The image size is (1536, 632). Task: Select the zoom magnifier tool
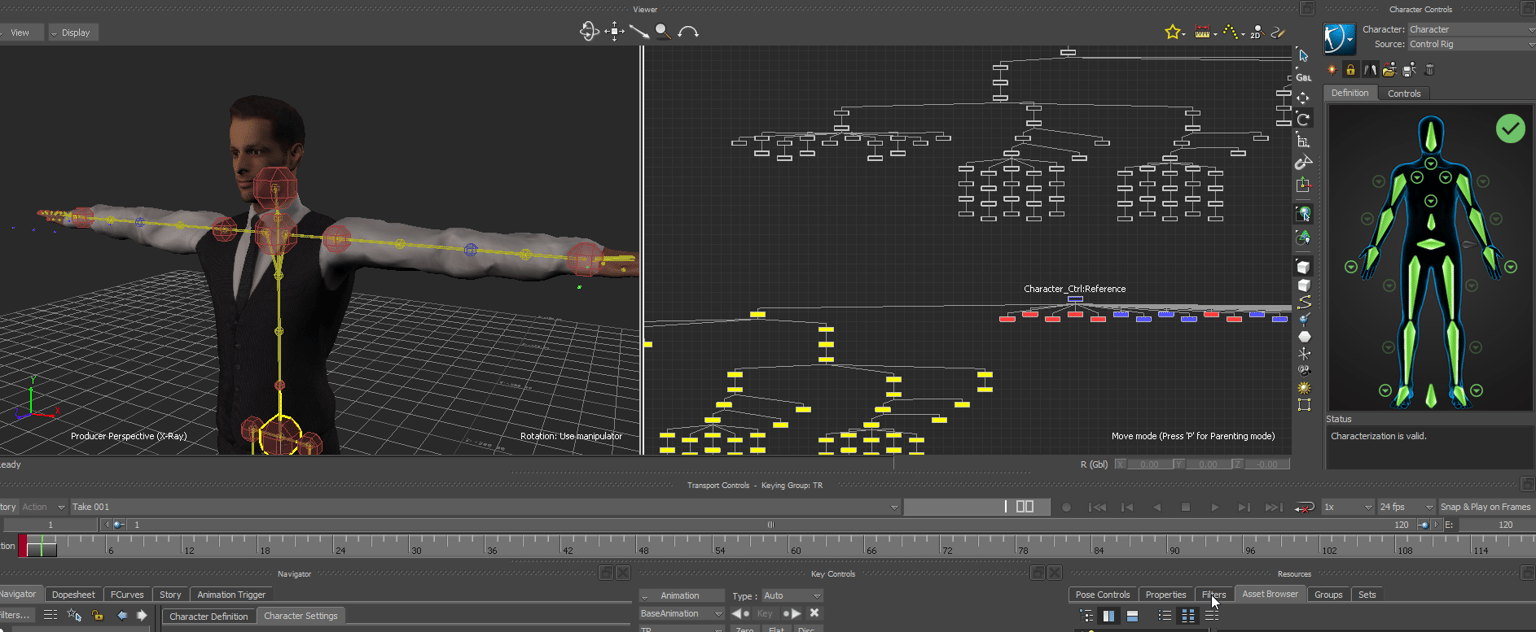click(x=662, y=32)
